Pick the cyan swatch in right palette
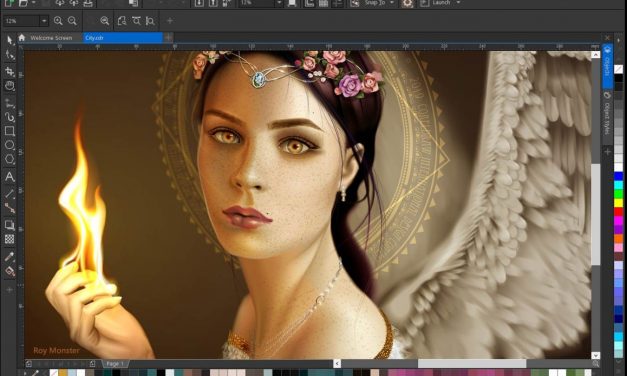This screenshot has width=627, height=376. click(x=619, y=185)
